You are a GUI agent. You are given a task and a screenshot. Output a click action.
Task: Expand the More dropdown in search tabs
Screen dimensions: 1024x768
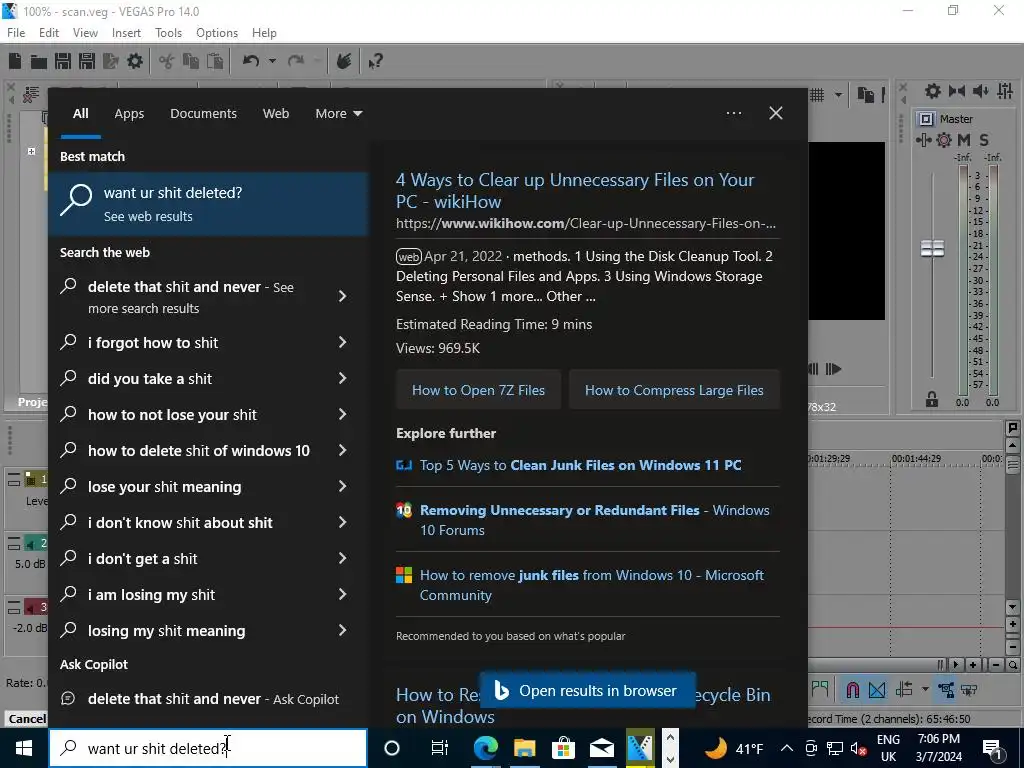[338, 114]
